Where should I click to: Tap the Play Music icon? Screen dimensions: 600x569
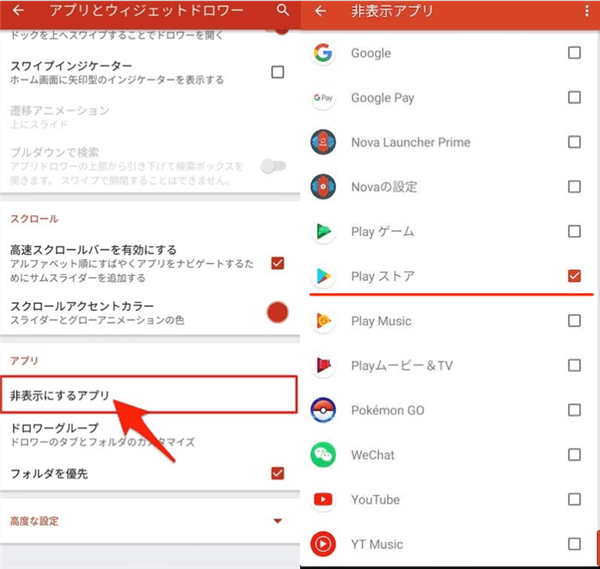point(323,321)
